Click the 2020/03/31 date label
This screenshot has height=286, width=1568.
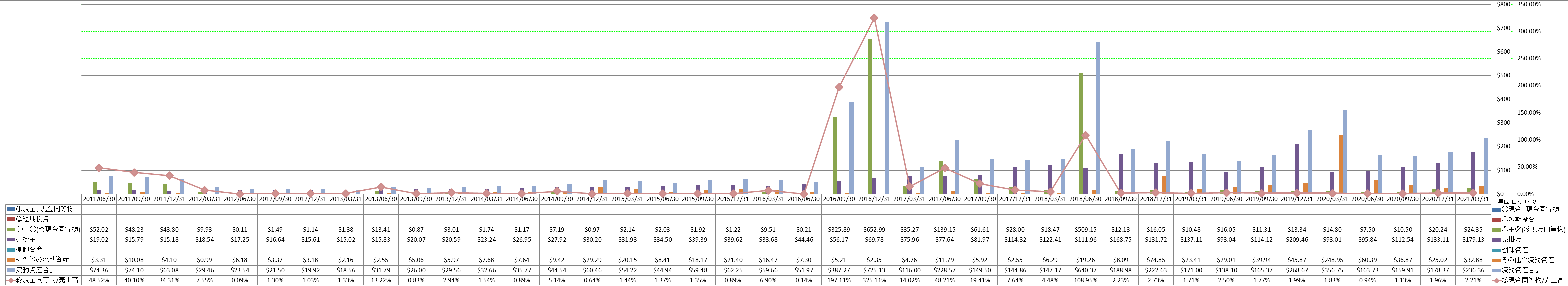tap(1332, 199)
